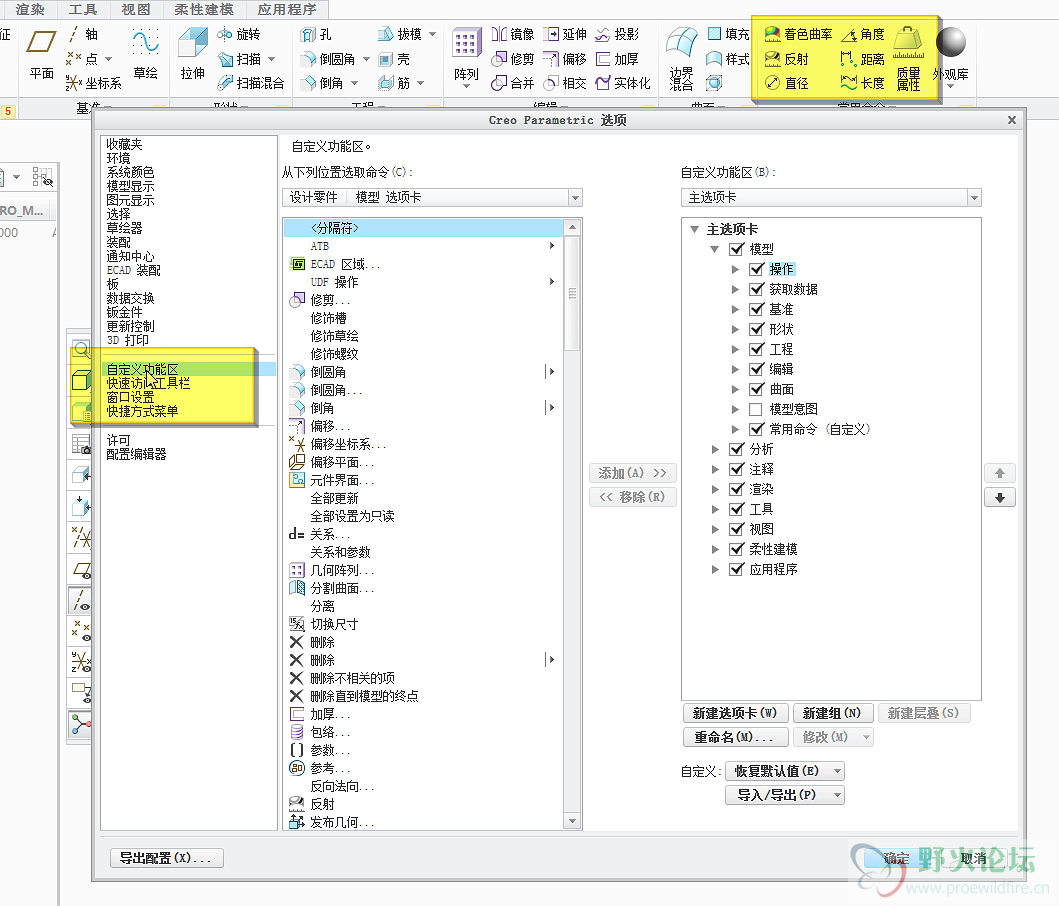Expand the ATB submenu arrow
The image size is (1059, 906).
[x=552, y=246]
